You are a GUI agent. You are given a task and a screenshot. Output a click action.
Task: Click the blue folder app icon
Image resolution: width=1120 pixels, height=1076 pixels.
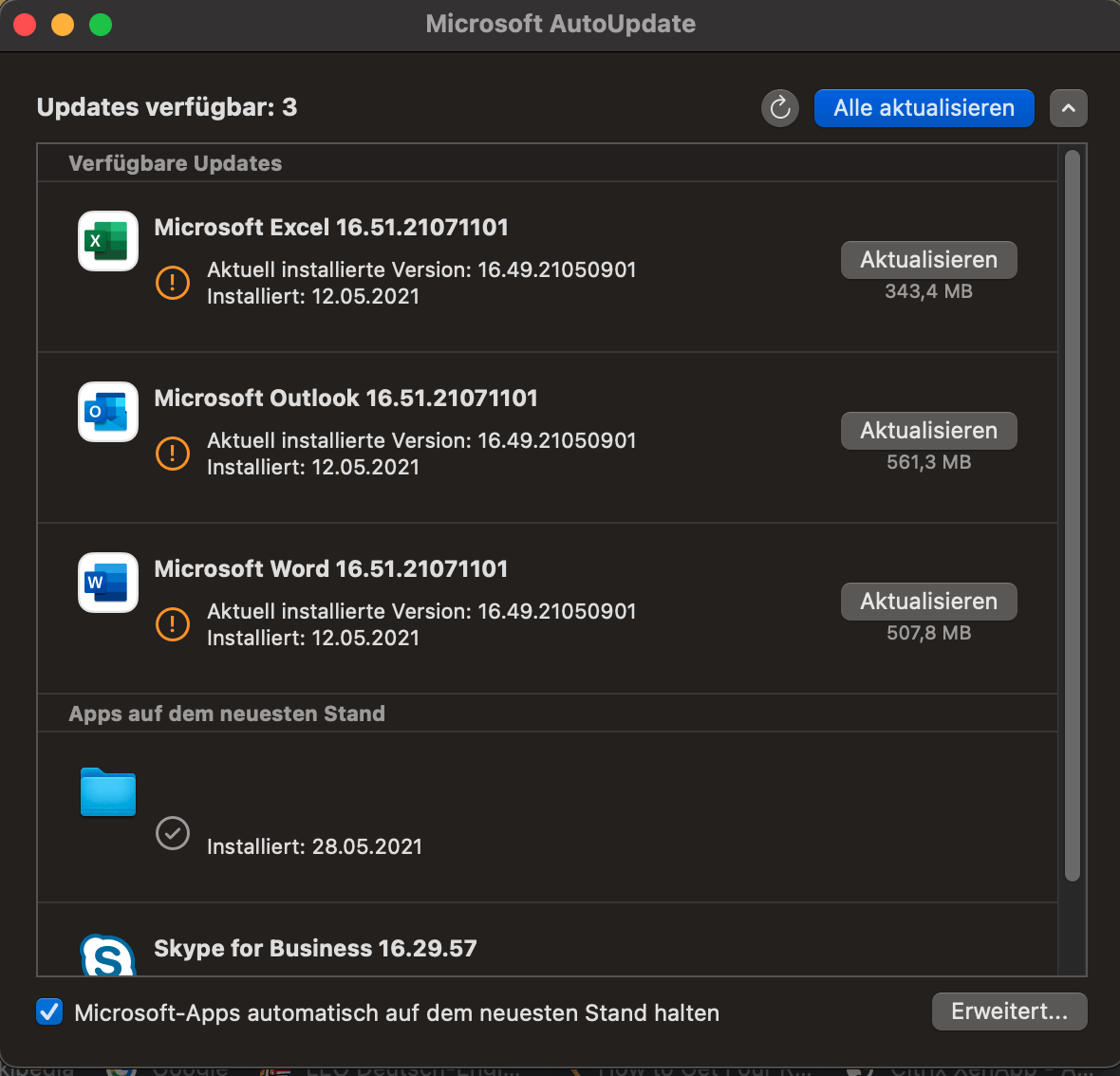(108, 792)
